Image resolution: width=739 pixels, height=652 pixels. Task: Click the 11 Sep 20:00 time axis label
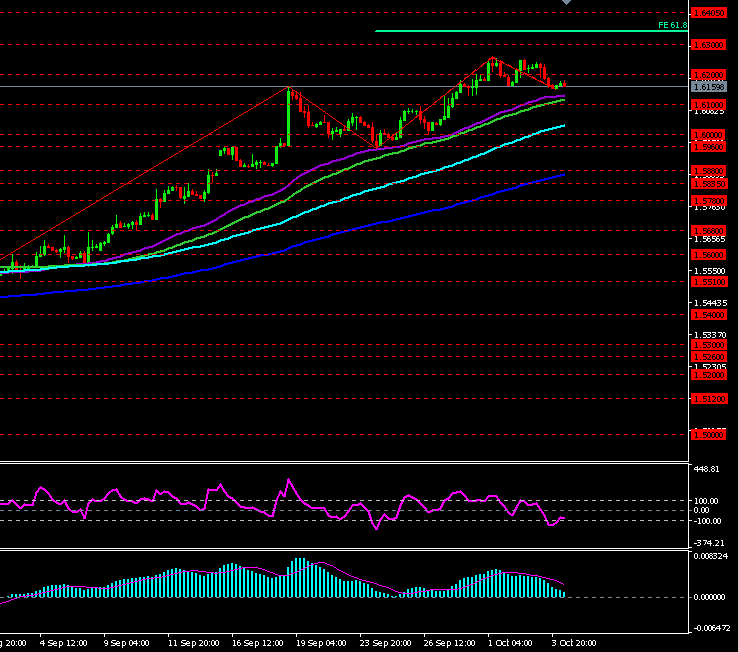pos(194,643)
